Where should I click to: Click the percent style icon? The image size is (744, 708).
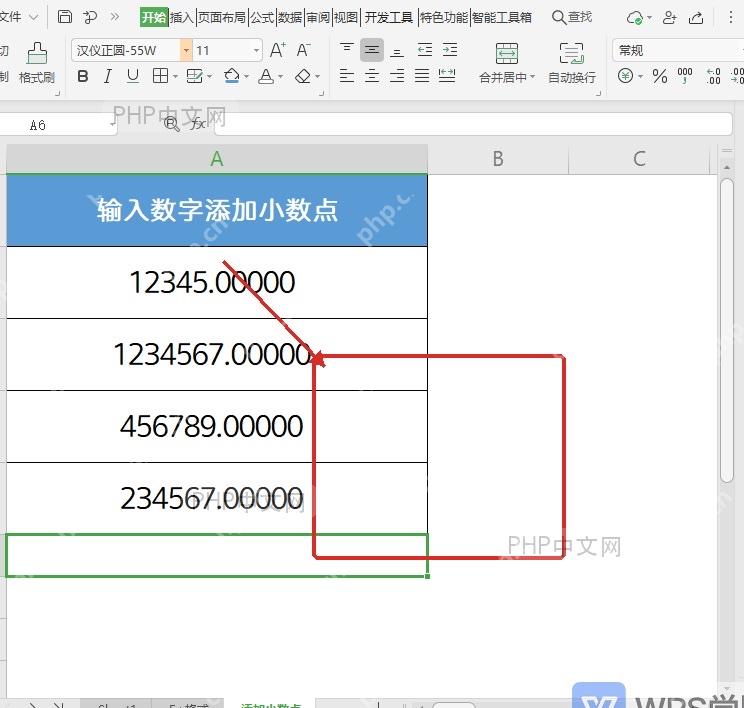pyautogui.click(x=660, y=76)
